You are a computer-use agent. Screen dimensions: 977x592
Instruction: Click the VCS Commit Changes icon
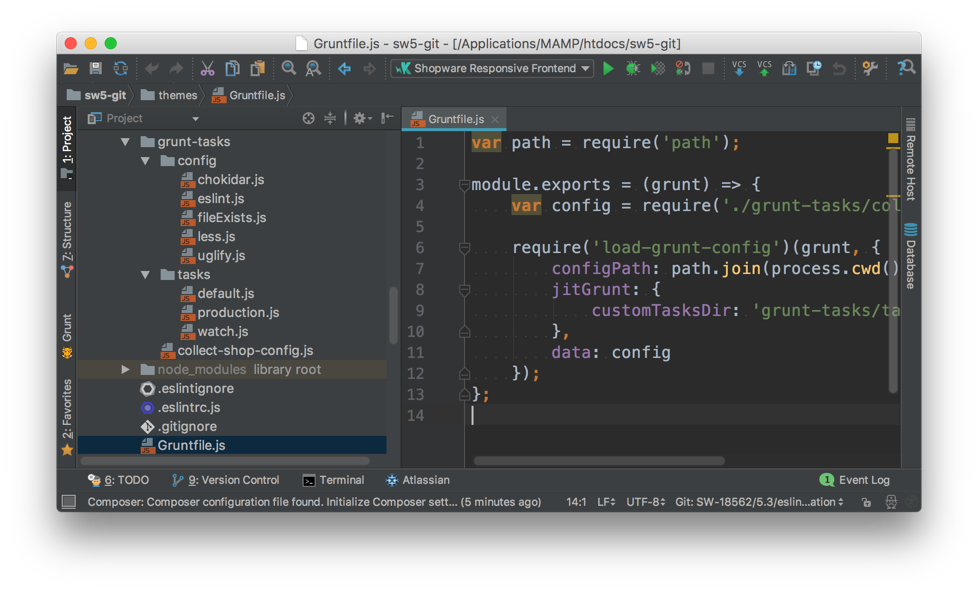[764, 69]
